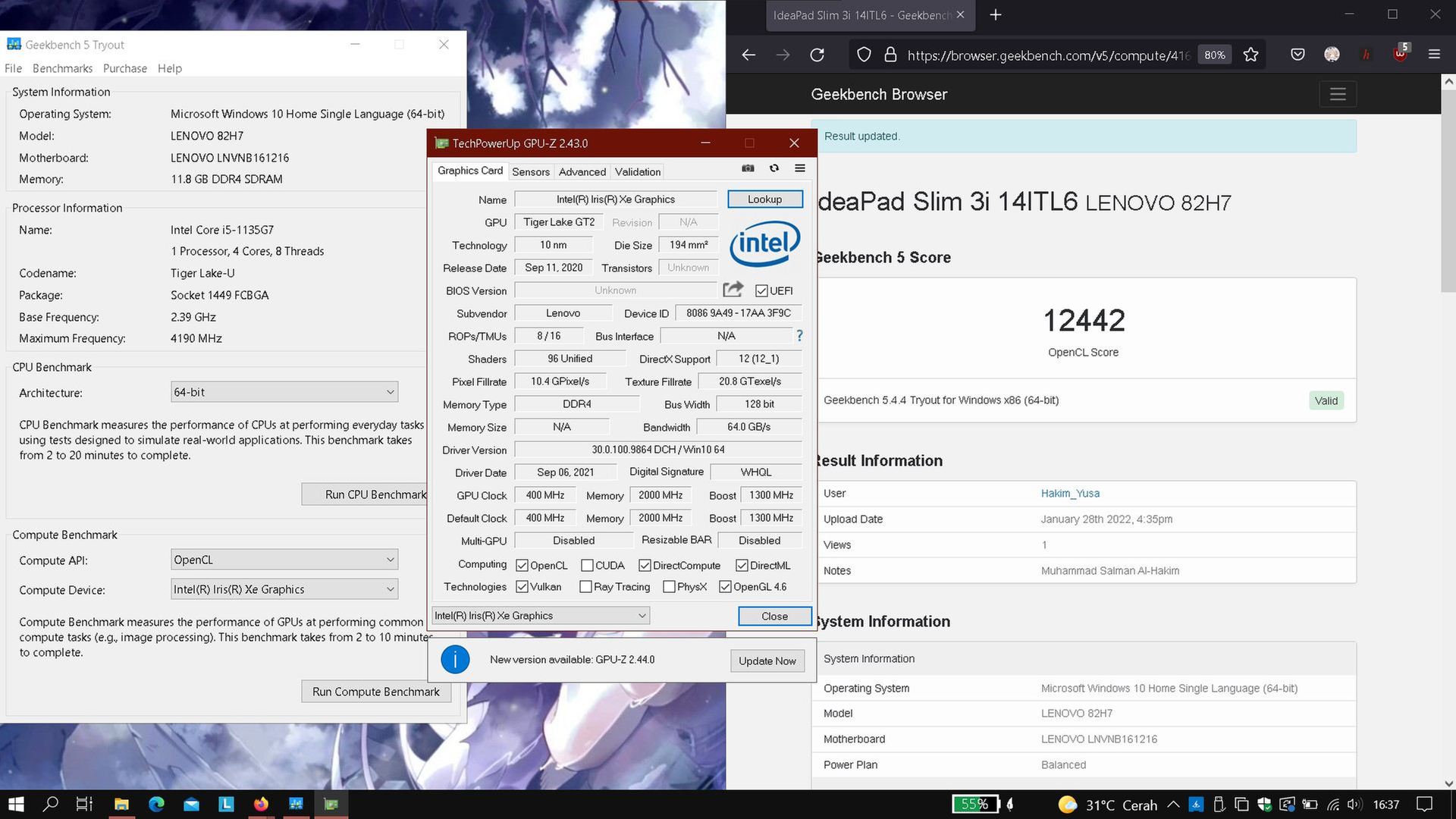The width and height of the screenshot is (1456, 819).
Task: Click the Geekbench Browser brand link
Action: (x=879, y=94)
